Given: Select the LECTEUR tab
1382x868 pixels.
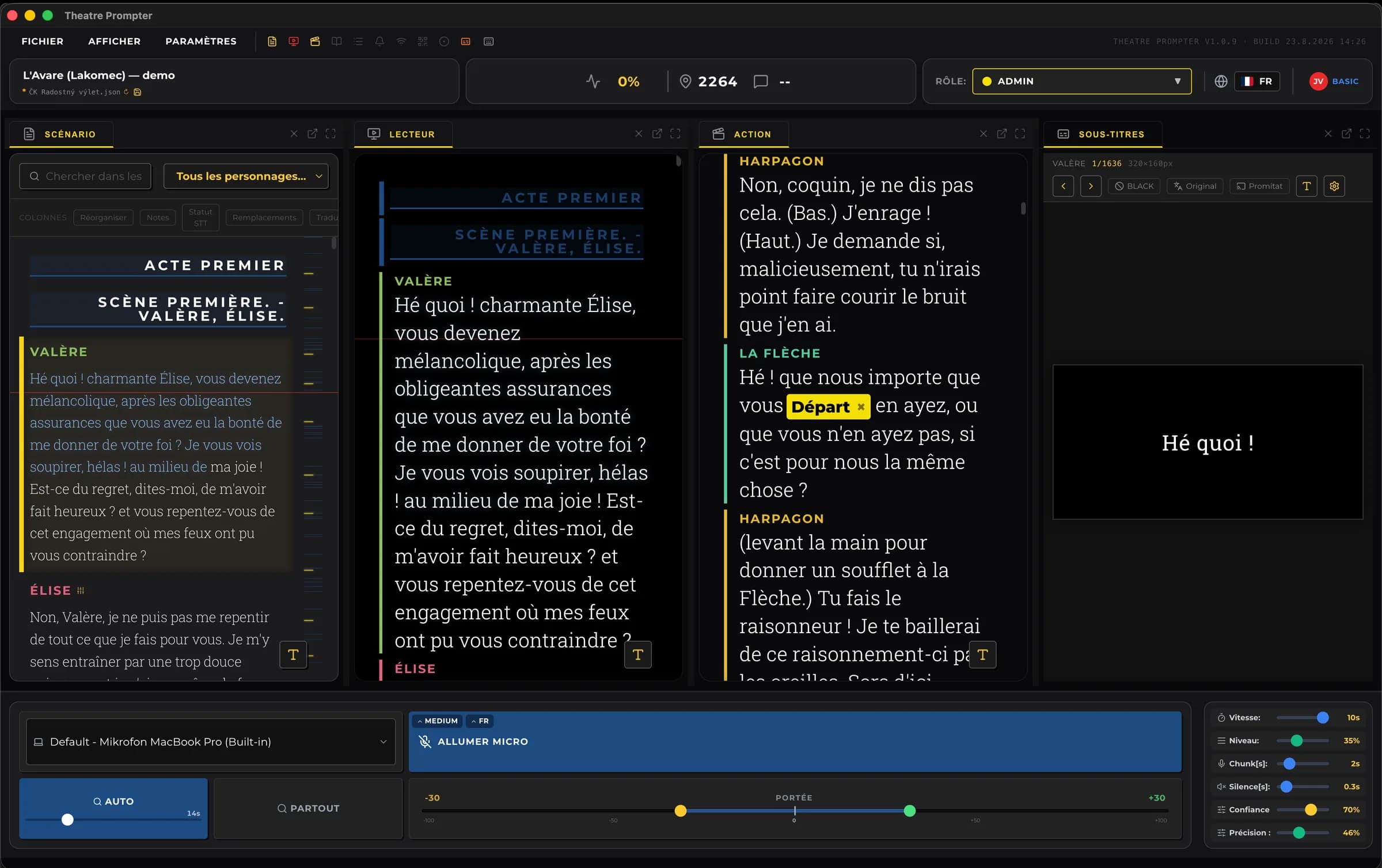Looking at the screenshot, I should tap(403, 134).
